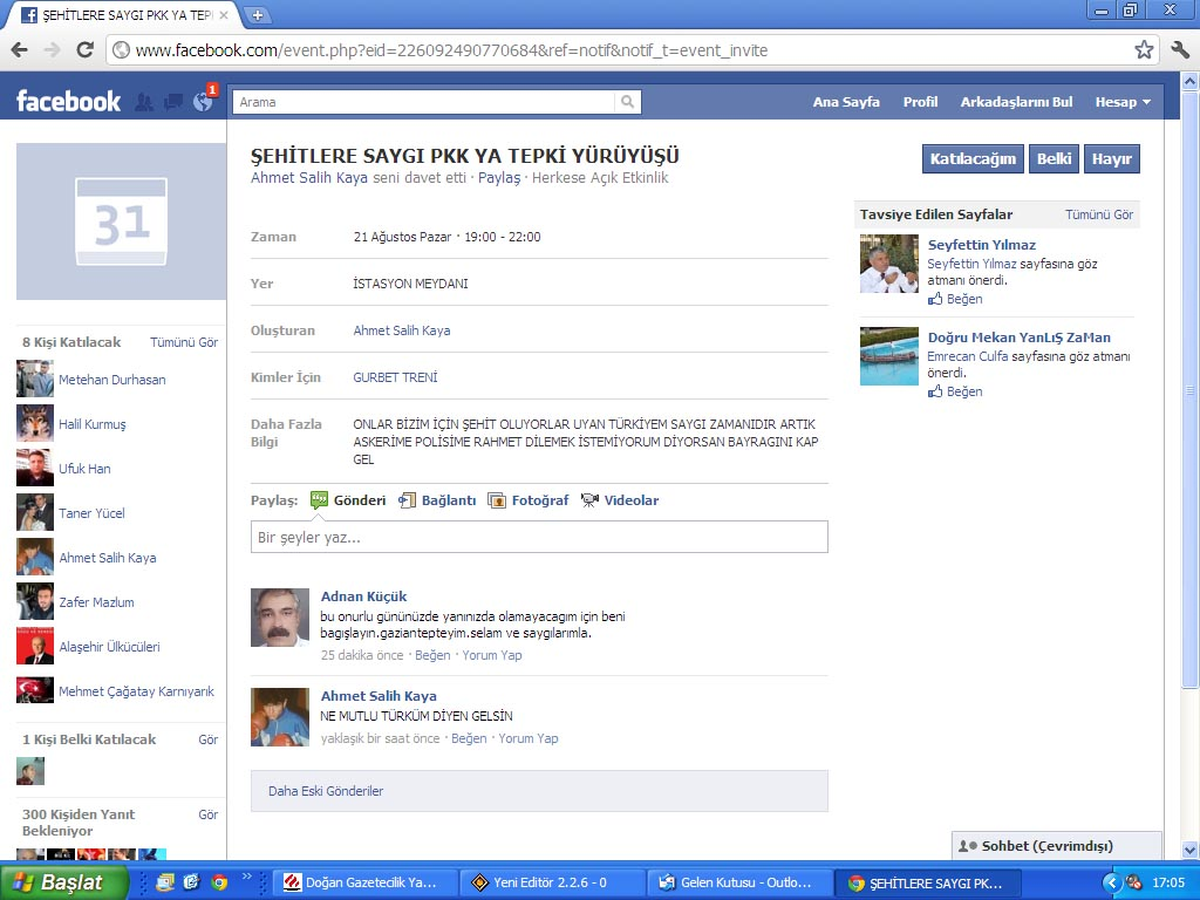This screenshot has height=900, width=1200.
Task: Open Ana Sayfa in Facebook header
Action: coord(846,102)
